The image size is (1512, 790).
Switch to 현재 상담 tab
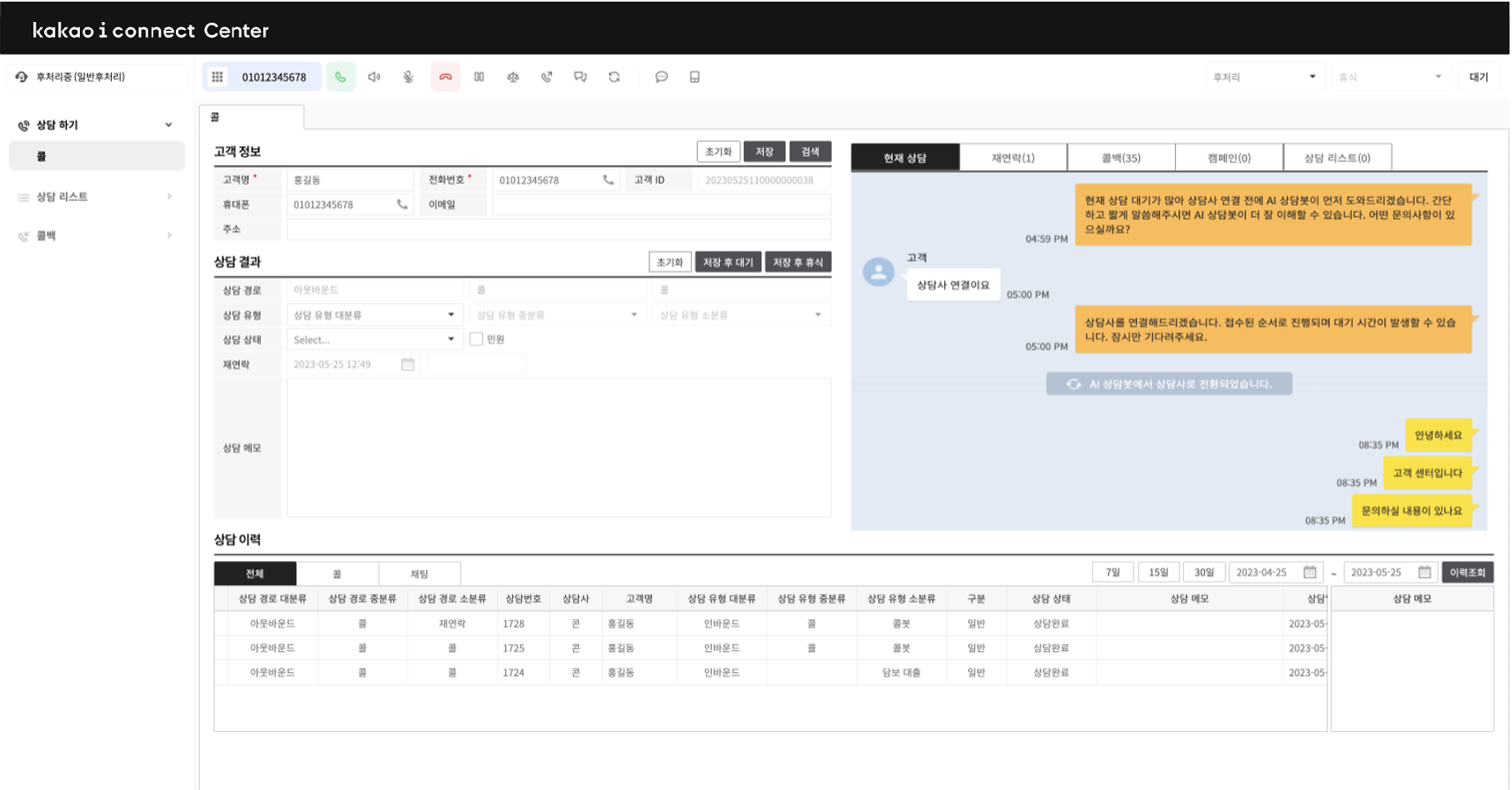[905, 157]
